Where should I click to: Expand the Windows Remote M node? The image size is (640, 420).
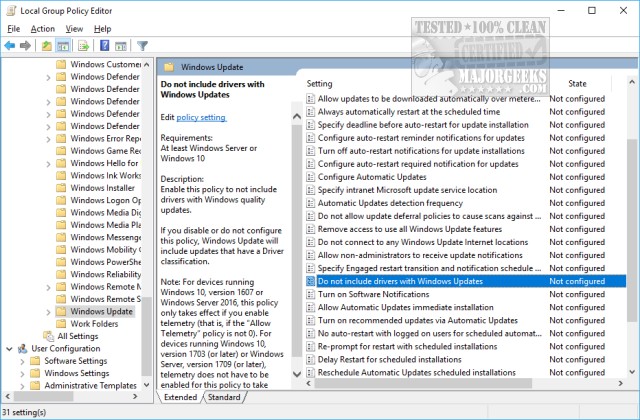(48, 287)
